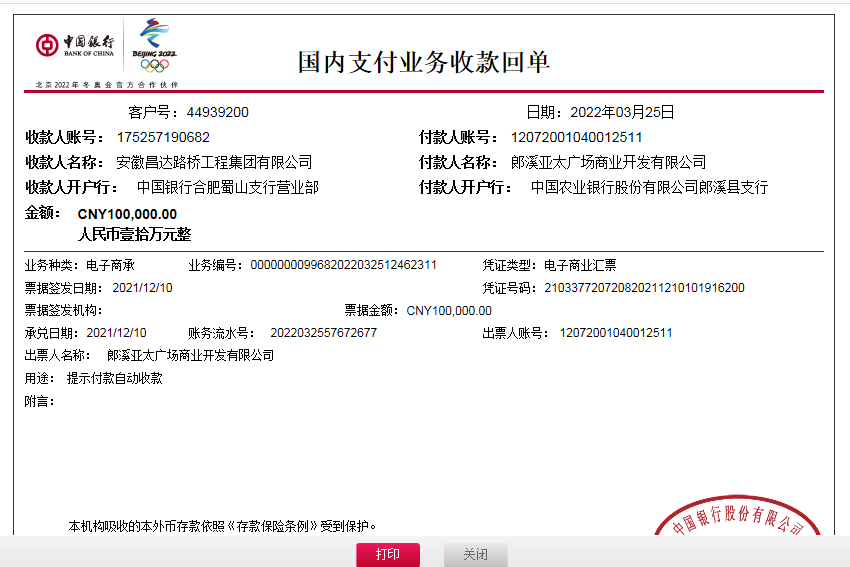
Task: Select payer bank 中国农业银行股份有限公司郎溪县支行
Action: (x=649, y=187)
